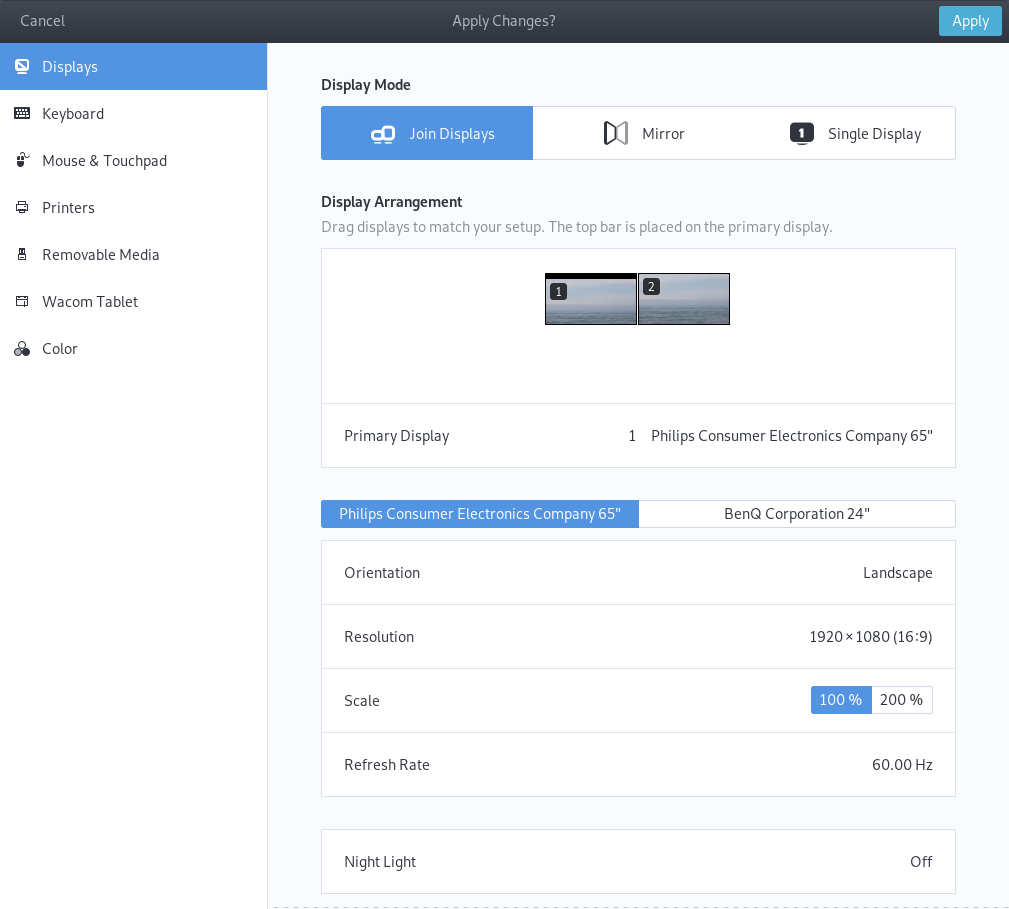Set scale to 200 %

click(901, 700)
